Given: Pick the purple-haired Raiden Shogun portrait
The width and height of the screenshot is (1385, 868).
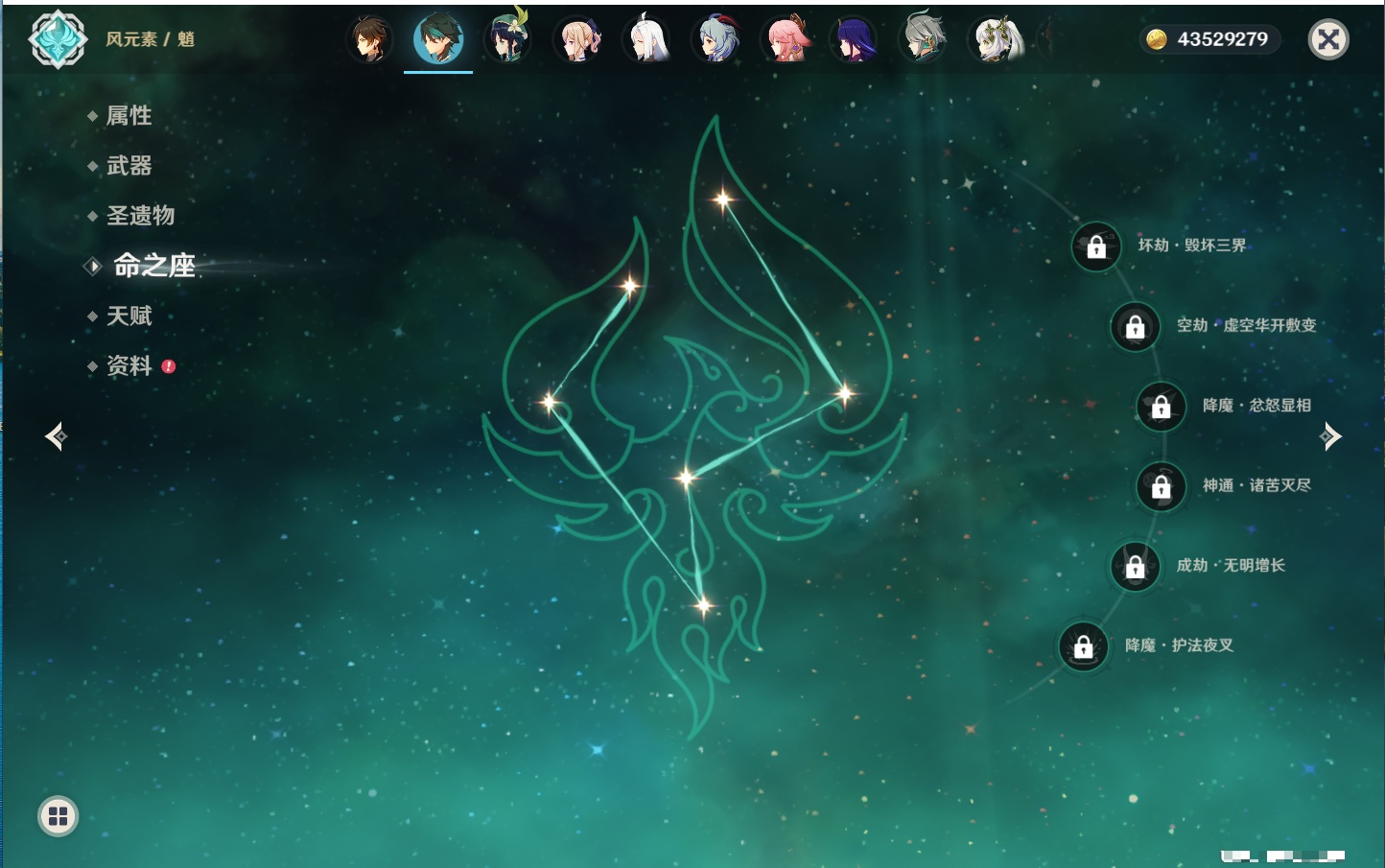Looking at the screenshot, I should point(854,40).
